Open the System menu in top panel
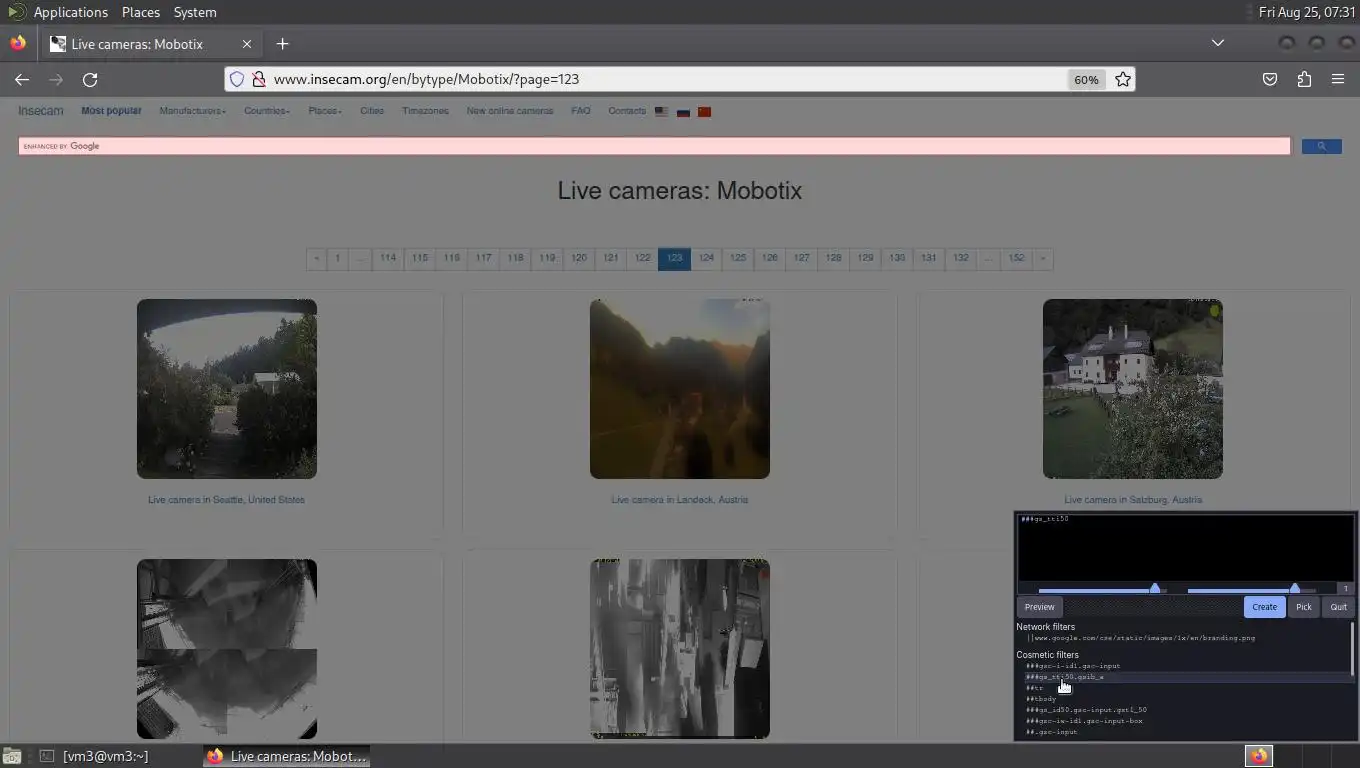1360x768 pixels. (x=195, y=12)
